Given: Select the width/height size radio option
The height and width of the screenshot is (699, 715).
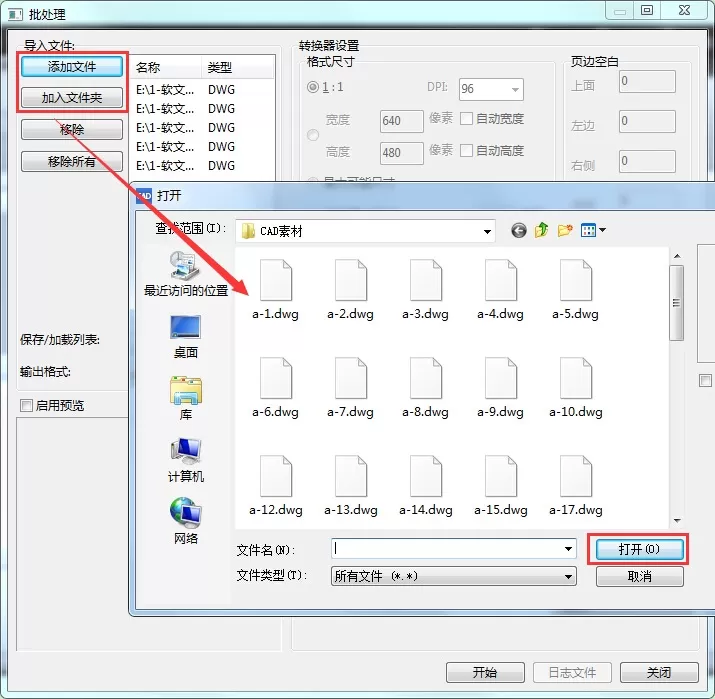Looking at the screenshot, I should coord(313,135).
